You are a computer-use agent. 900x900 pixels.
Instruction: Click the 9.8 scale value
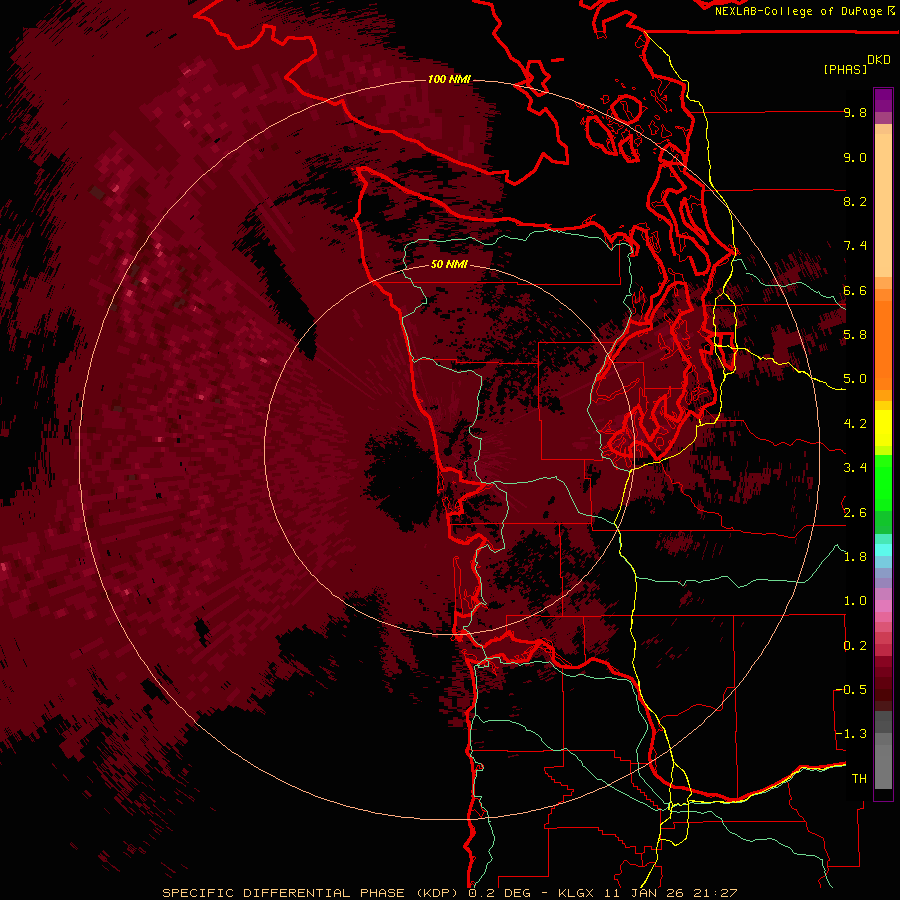tap(855, 112)
